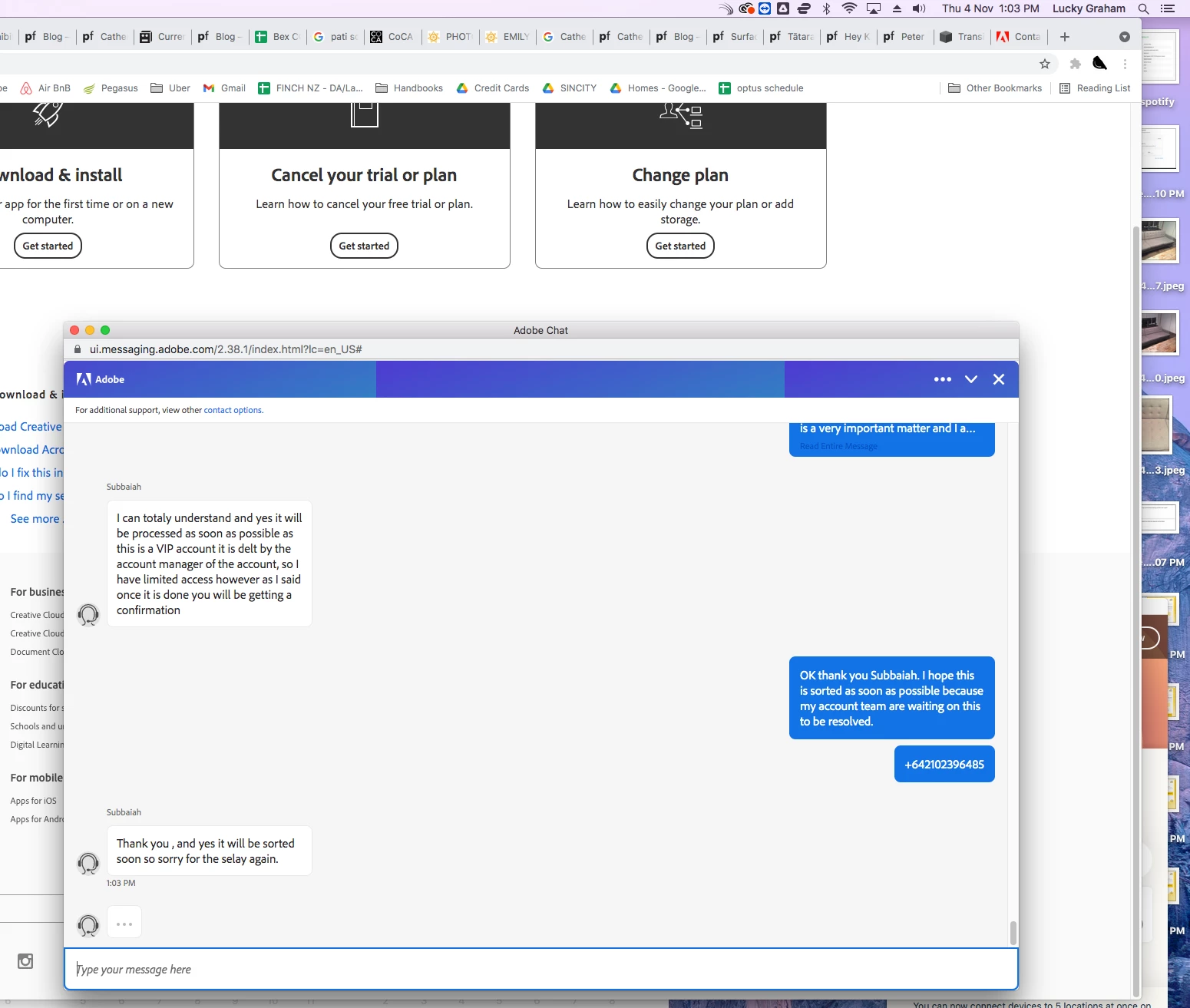Click Get started under Change plan

[x=680, y=246]
